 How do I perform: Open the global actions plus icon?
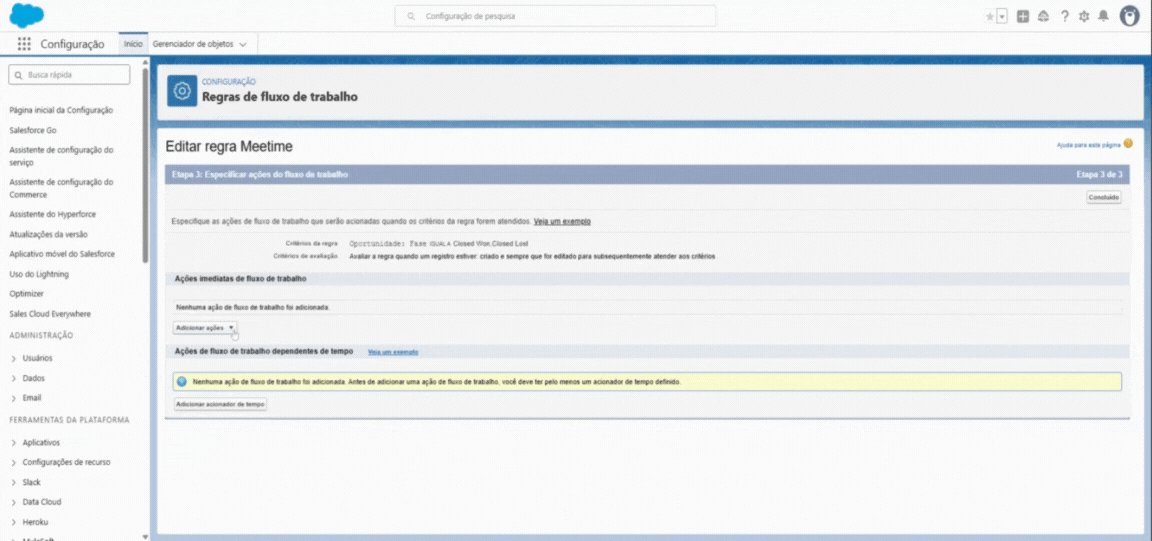click(x=1023, y=16)
